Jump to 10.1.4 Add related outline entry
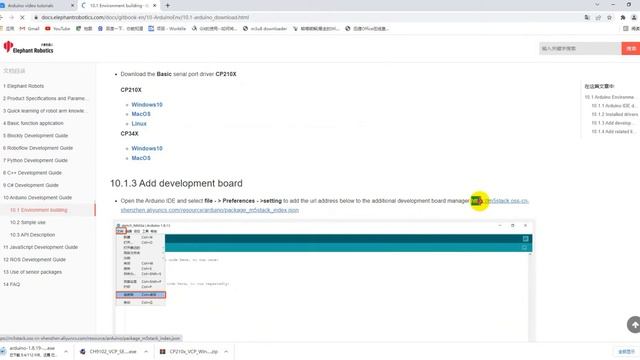The width and height of the screenshot is (640, 360). pos(613,131)
